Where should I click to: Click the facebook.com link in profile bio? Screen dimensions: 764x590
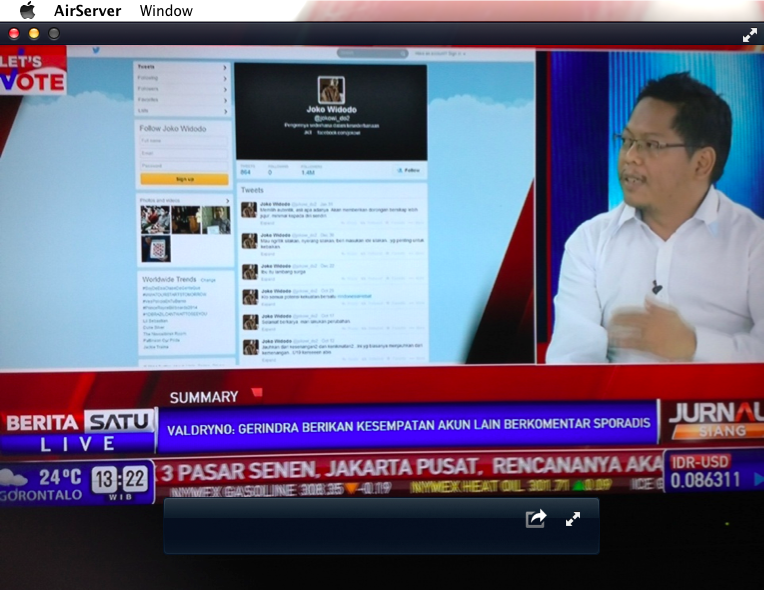[x=338, y=132]
